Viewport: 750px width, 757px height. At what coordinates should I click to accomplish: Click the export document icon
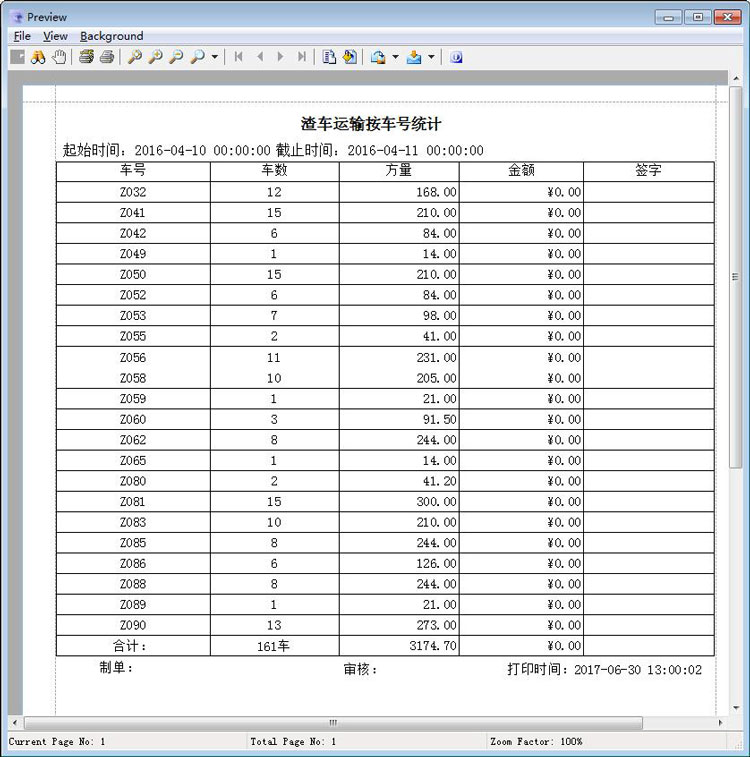350,57
